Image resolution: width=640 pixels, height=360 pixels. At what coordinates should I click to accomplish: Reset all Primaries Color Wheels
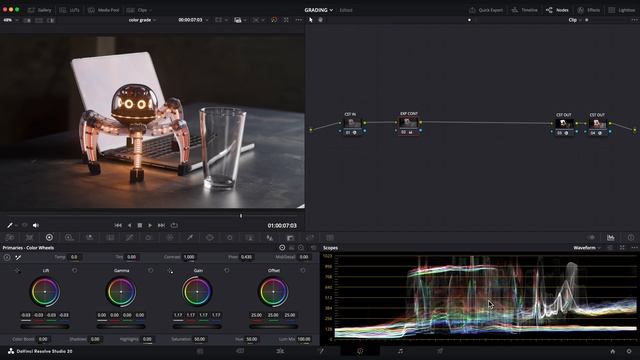coord(313,248)
